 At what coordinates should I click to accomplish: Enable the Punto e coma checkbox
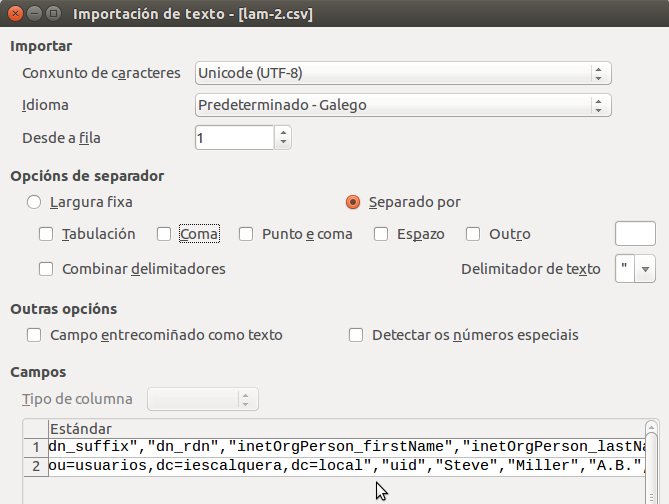coord(246,234)
